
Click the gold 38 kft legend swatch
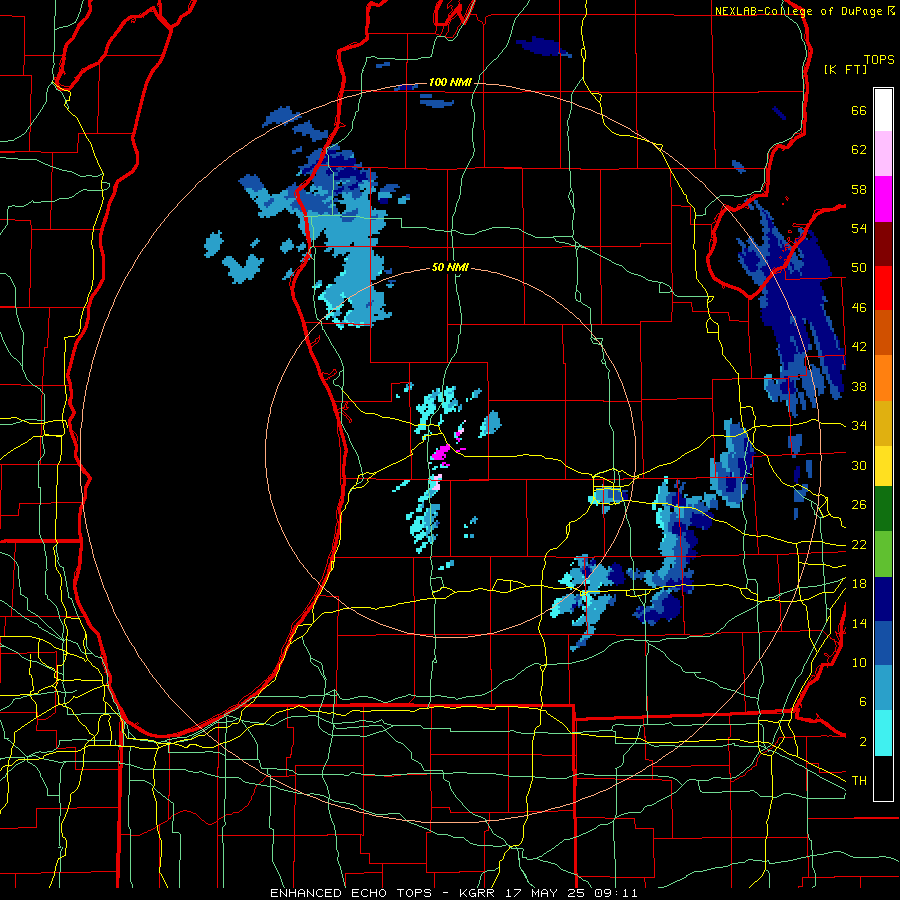click(883, 423)
